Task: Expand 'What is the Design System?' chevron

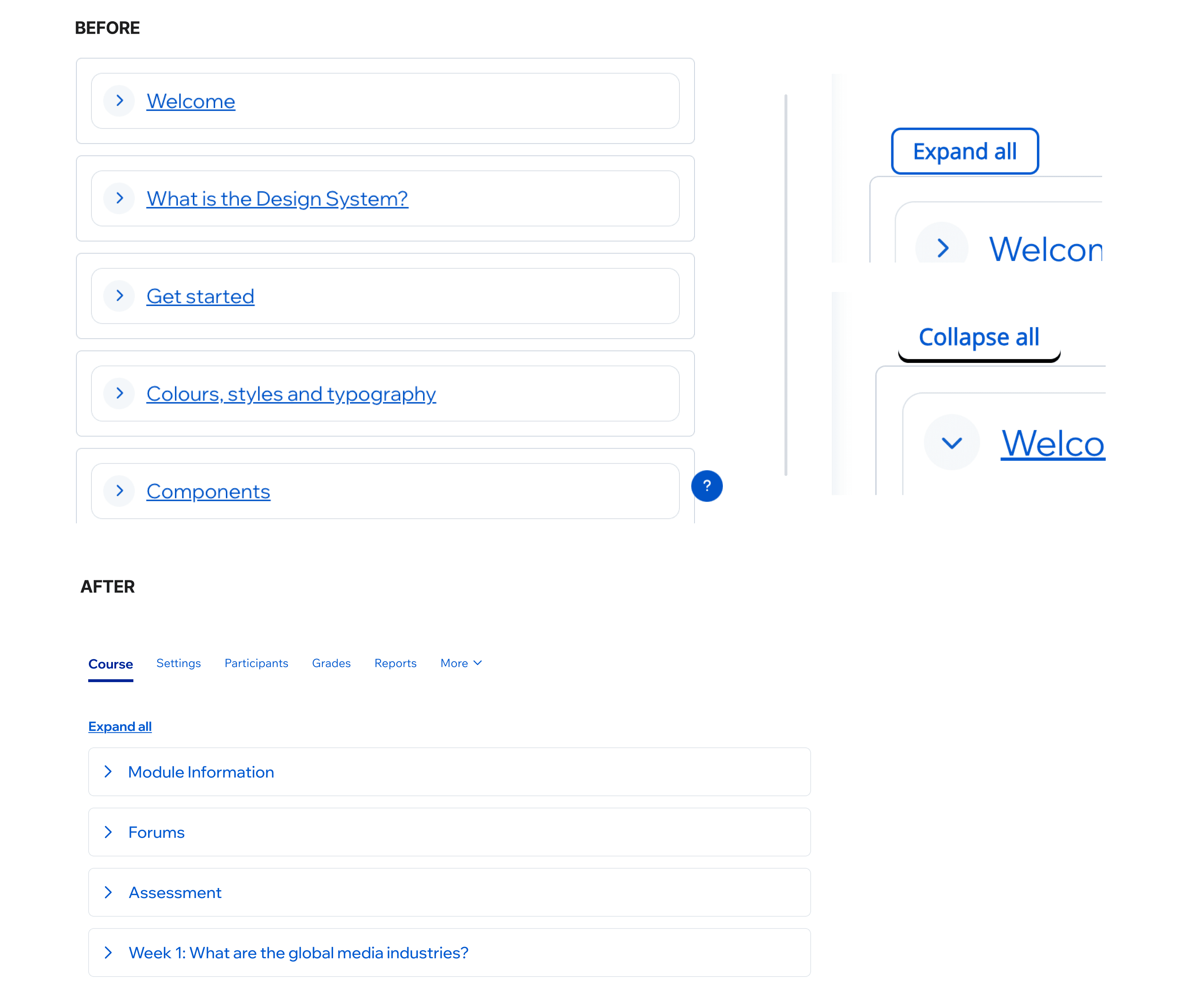Action: coord(119,198)
